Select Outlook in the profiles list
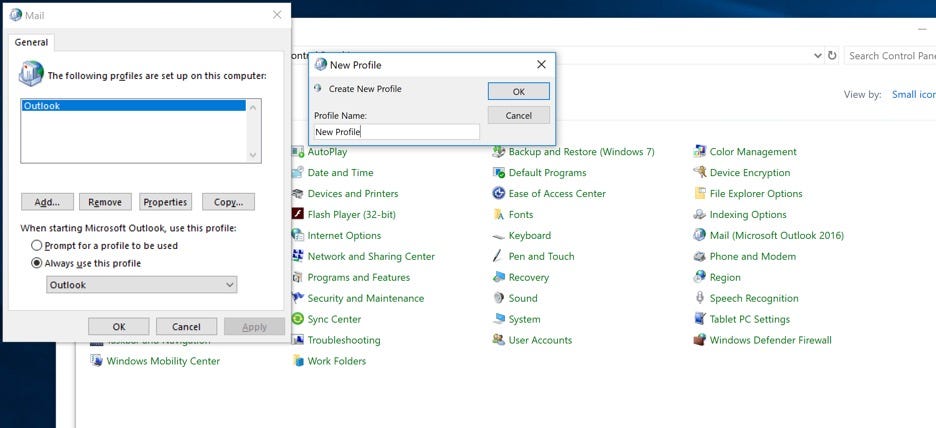The height and width of the screenshot is (428, 936). [134, 106]
